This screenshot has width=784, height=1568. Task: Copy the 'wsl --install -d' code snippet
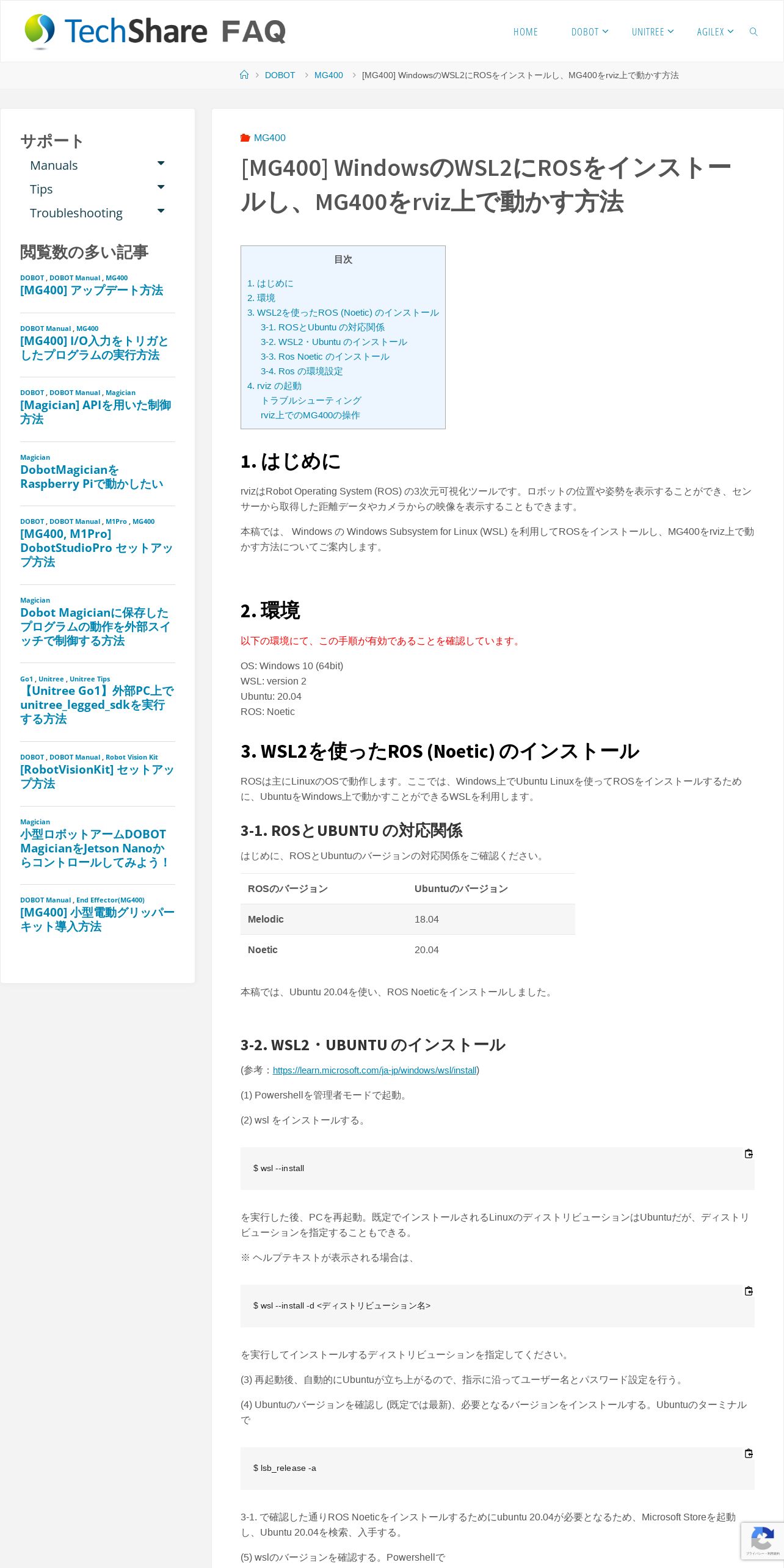(749, 1291)
